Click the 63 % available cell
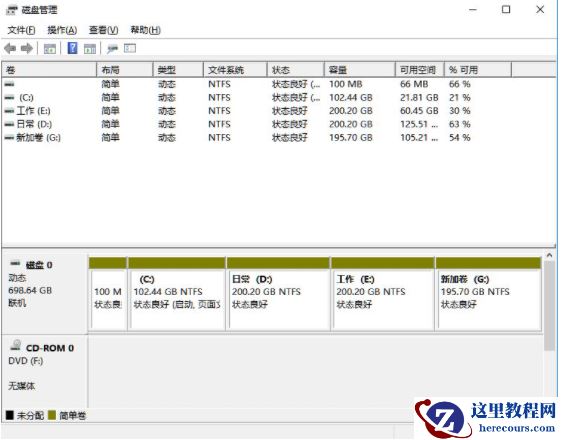561x440 pixels. pos(460,124)
